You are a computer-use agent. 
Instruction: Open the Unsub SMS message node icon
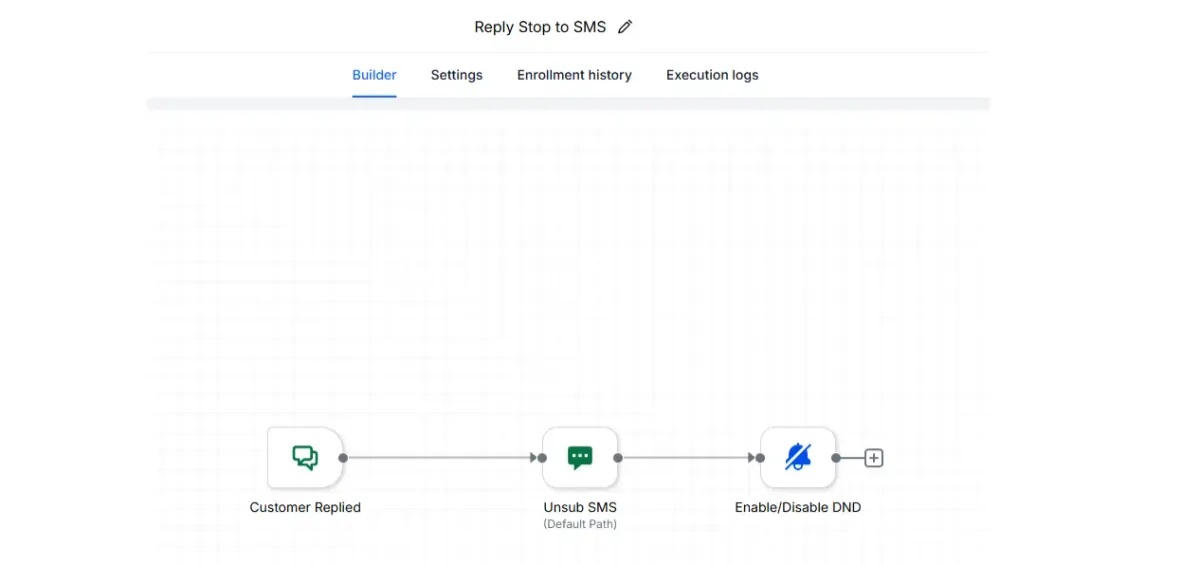(x=580, y=458)
